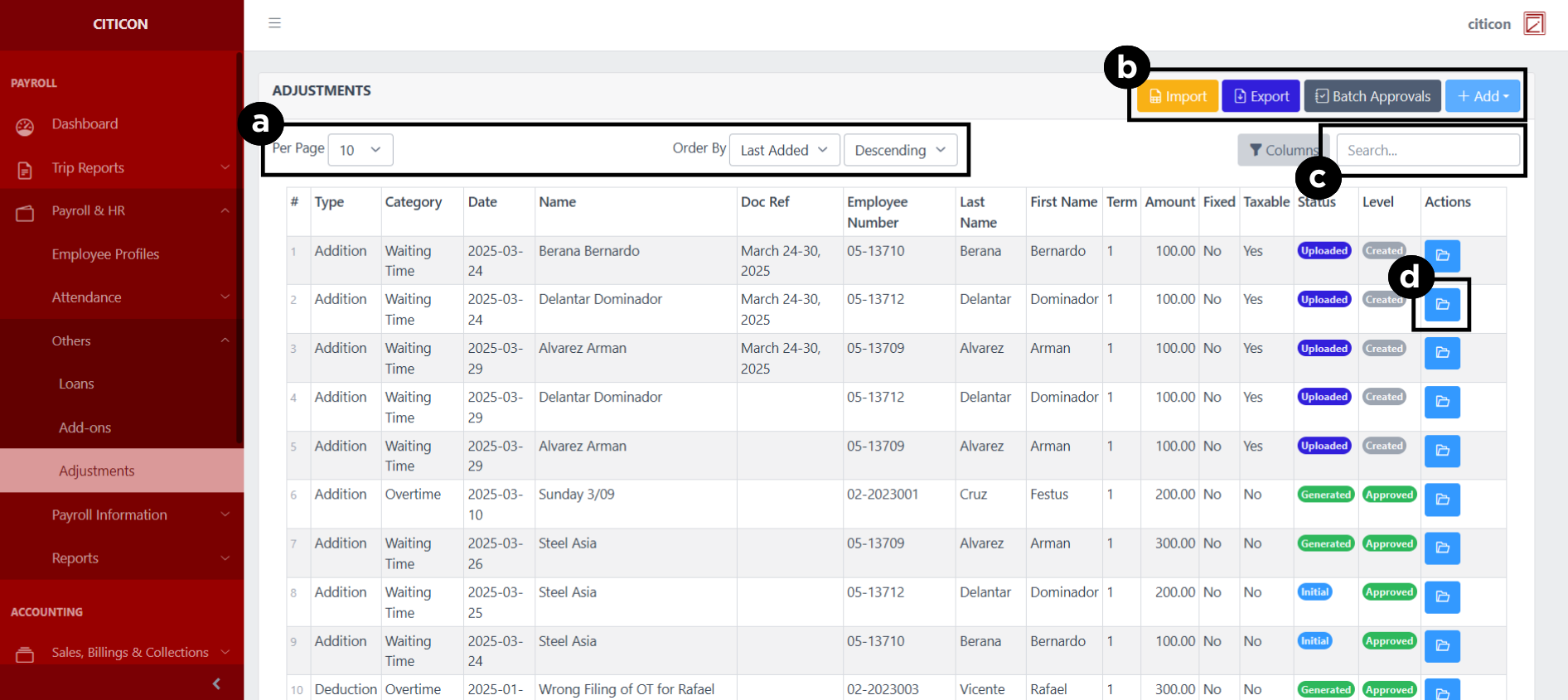Open the Per Page dropdown

[360, 150]
